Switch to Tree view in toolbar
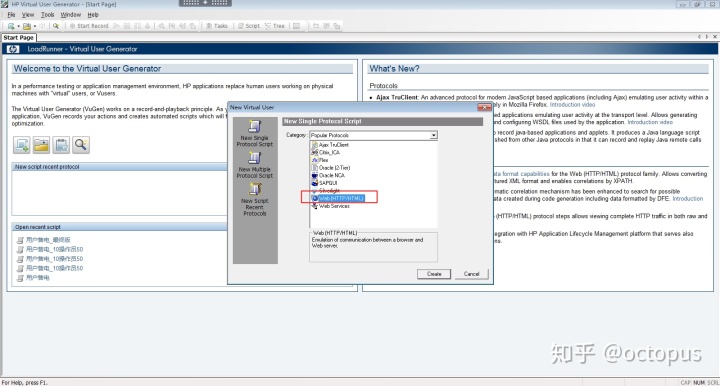 click(x=275, y=26)
